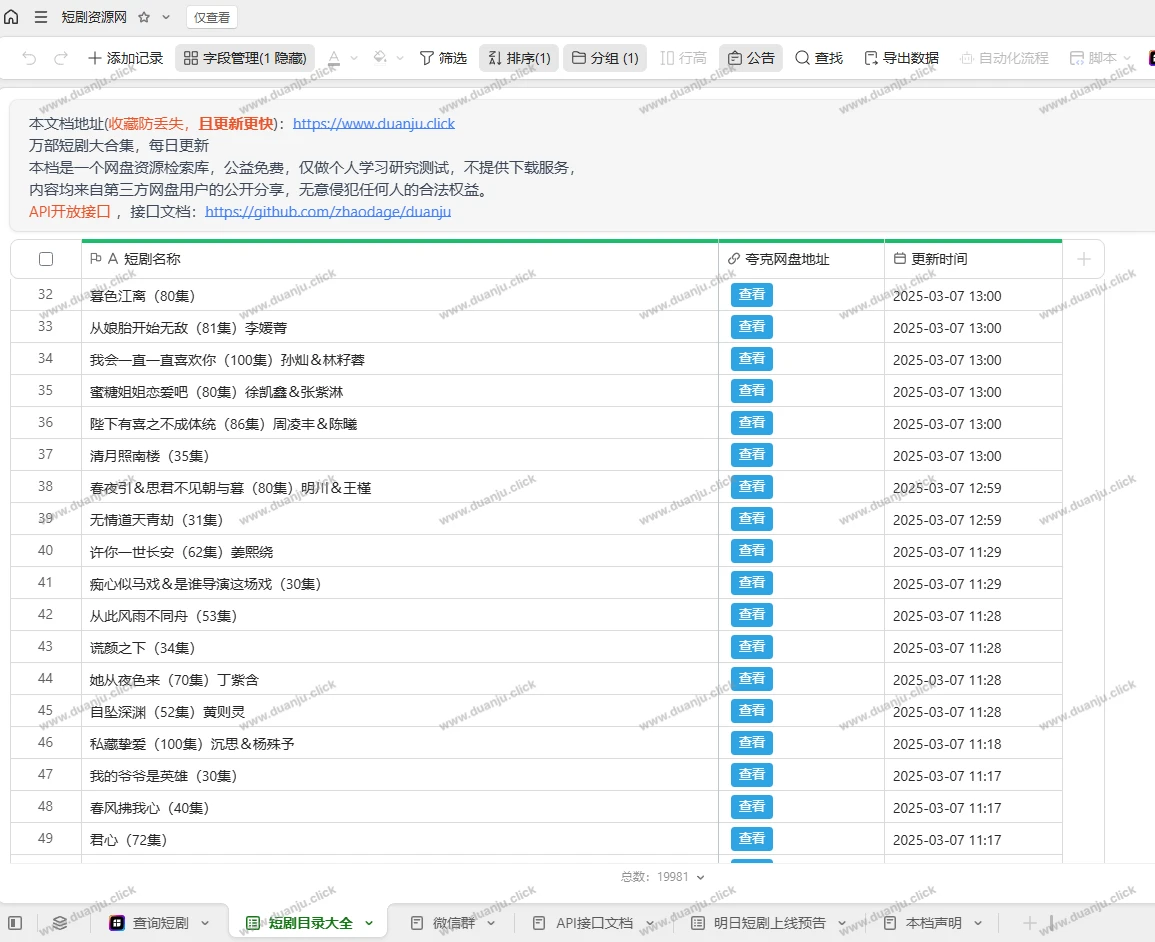
Task: Open the hamburger menu beside the home icon
Action: [41, 17]
